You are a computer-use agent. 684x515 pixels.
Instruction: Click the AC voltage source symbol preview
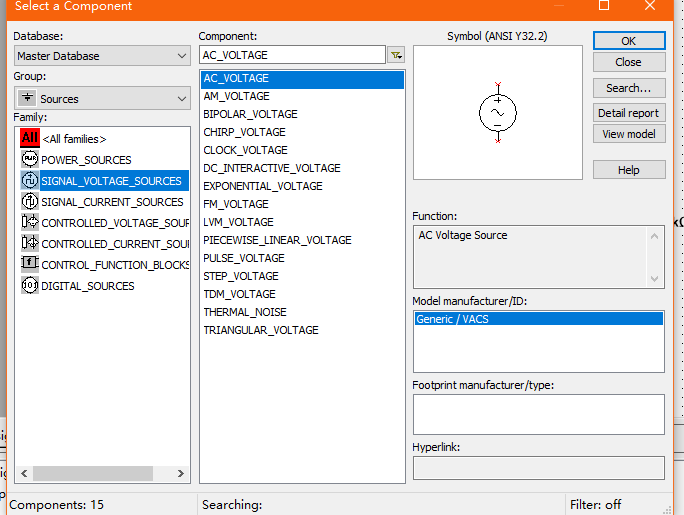click(498, 113)
